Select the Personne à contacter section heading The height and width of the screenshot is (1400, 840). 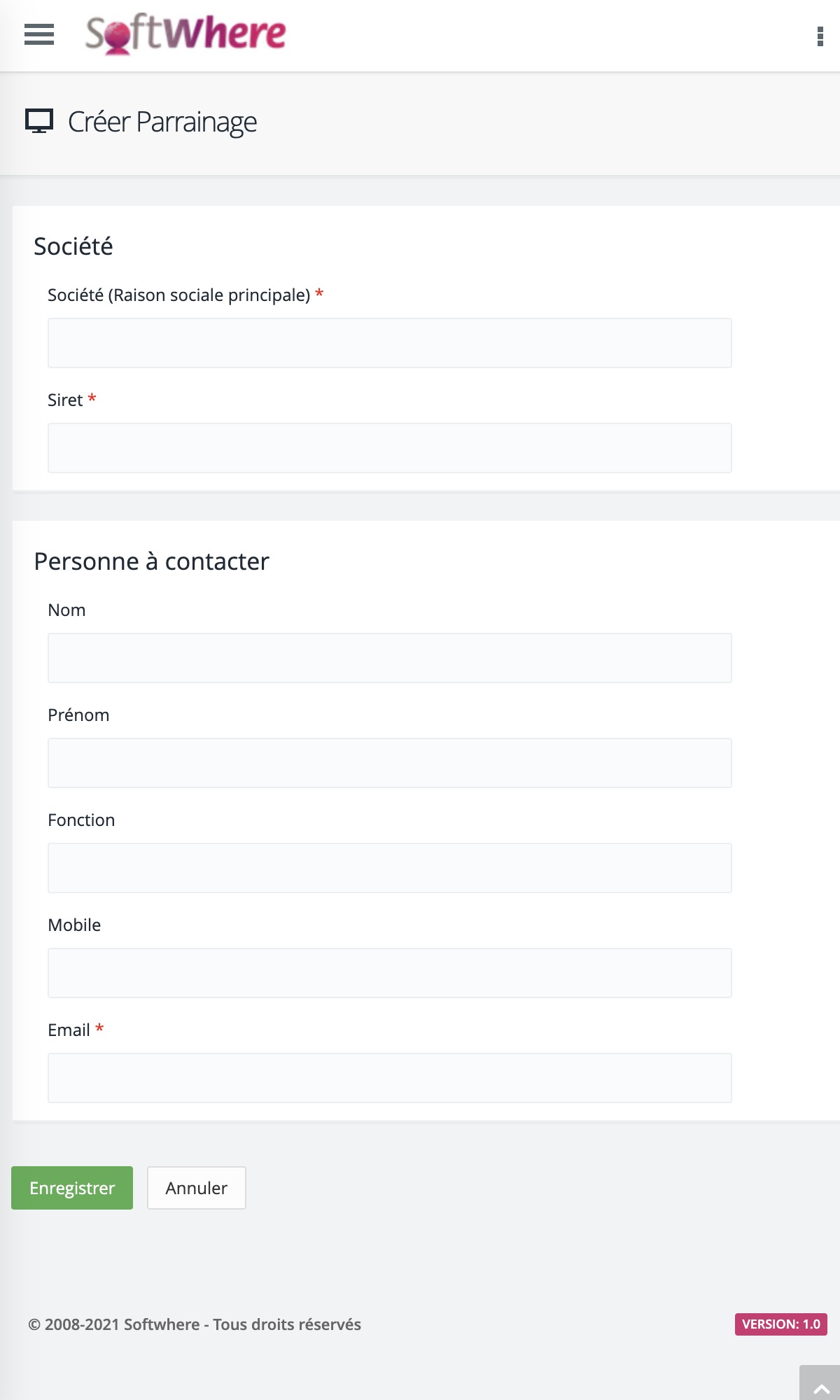click(152, 561)
